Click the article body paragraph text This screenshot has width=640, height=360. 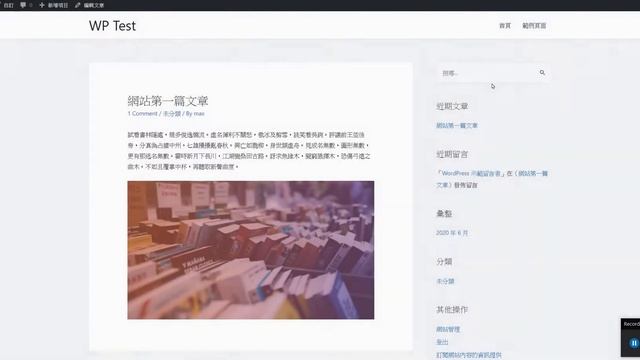tap(249, 151)
